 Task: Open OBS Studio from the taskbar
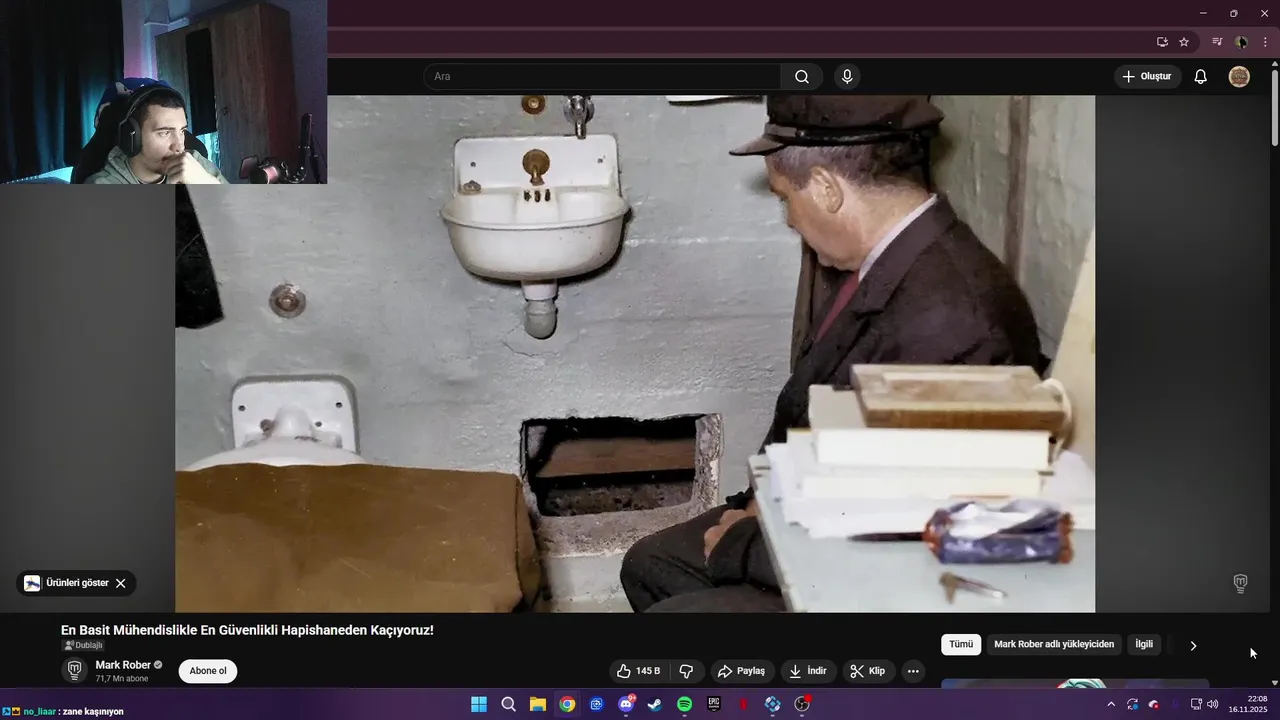click(802, 704)
